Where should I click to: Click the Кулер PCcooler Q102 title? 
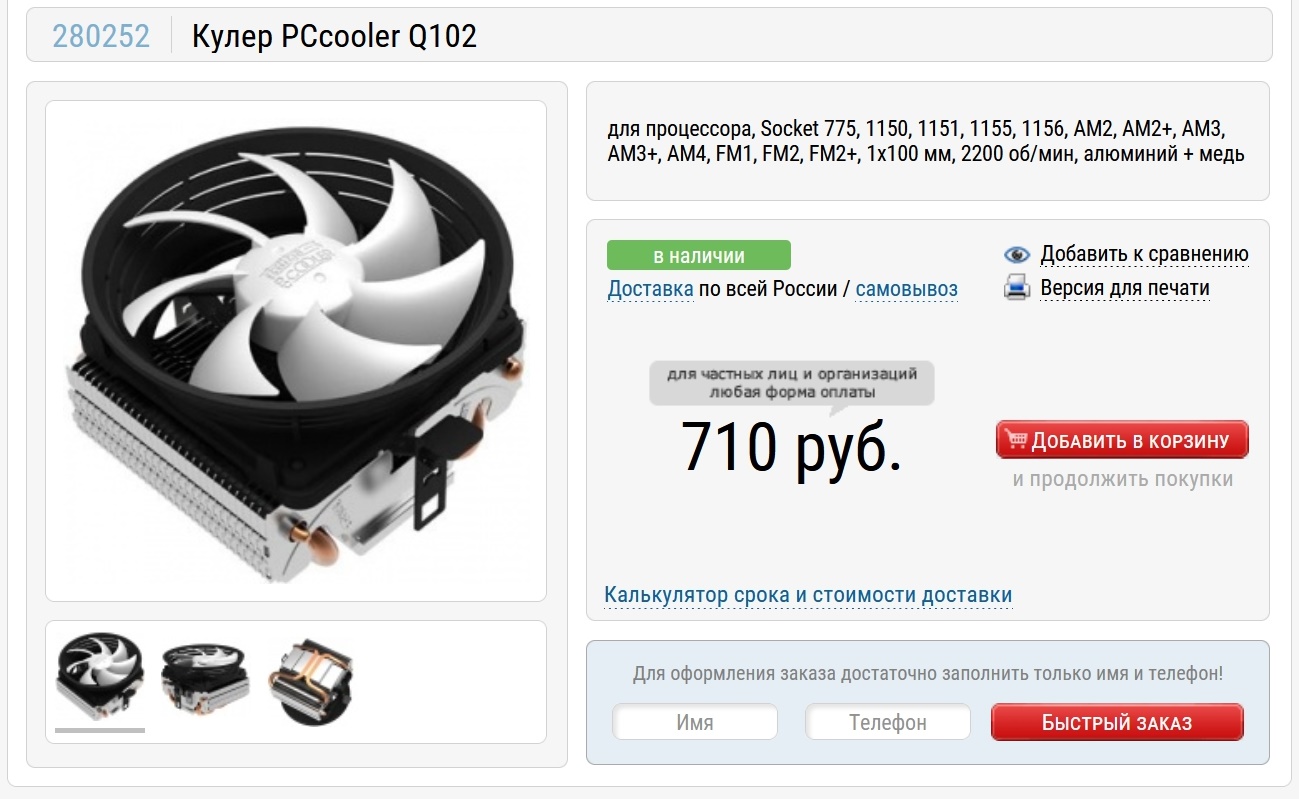(x=334, y=37)
